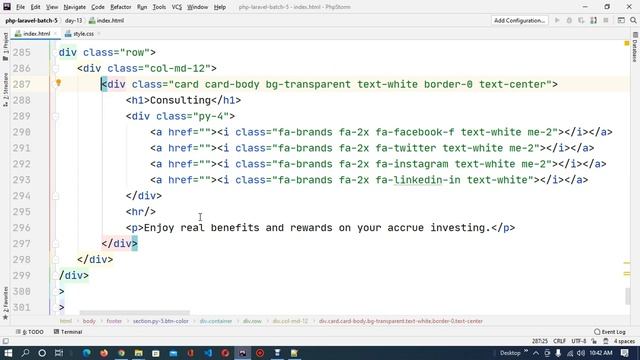Open CRLF line separator dropdown
Screen dimensions: 640x360
(559, 341)
